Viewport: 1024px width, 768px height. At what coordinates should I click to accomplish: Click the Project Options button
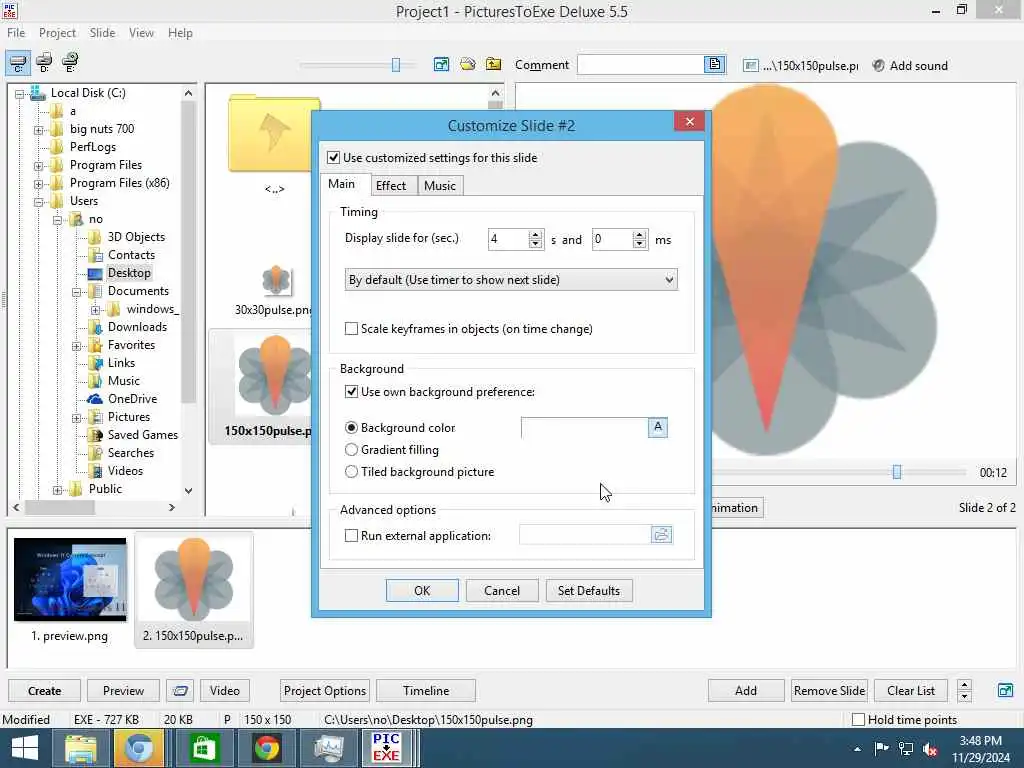click(325, 690)
